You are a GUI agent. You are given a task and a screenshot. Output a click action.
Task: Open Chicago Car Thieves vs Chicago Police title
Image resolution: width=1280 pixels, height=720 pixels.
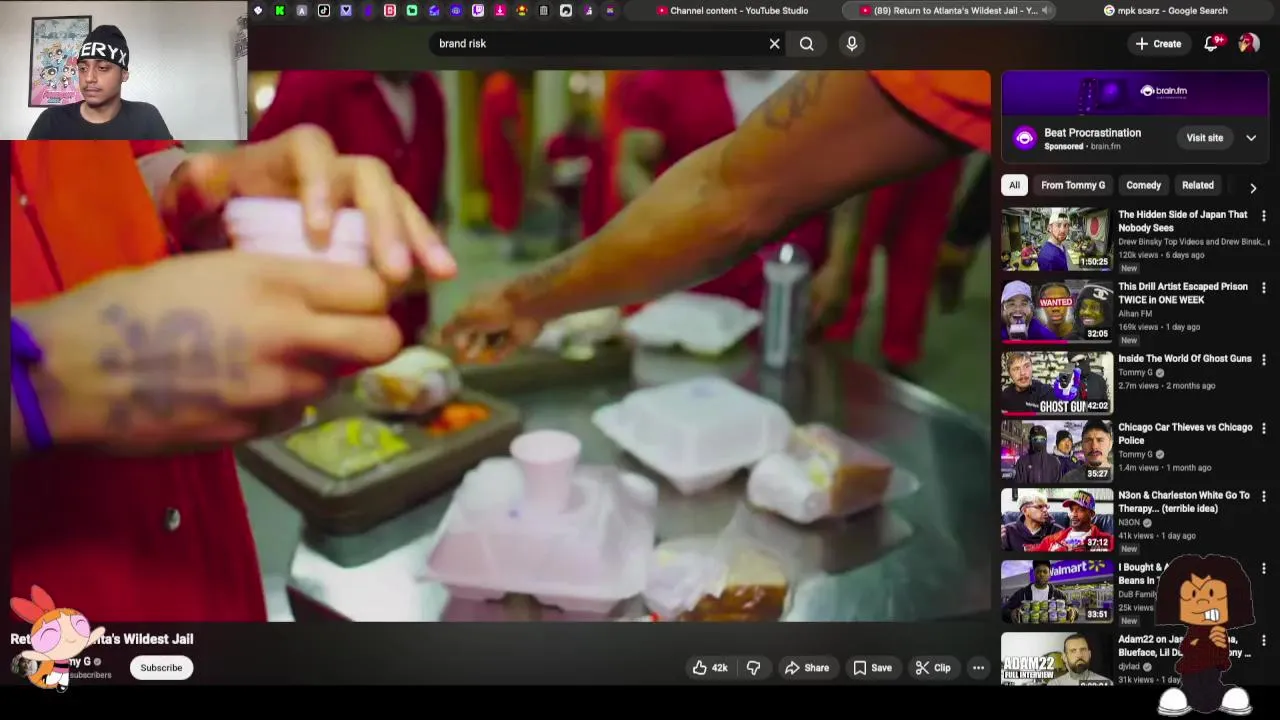1185,434
